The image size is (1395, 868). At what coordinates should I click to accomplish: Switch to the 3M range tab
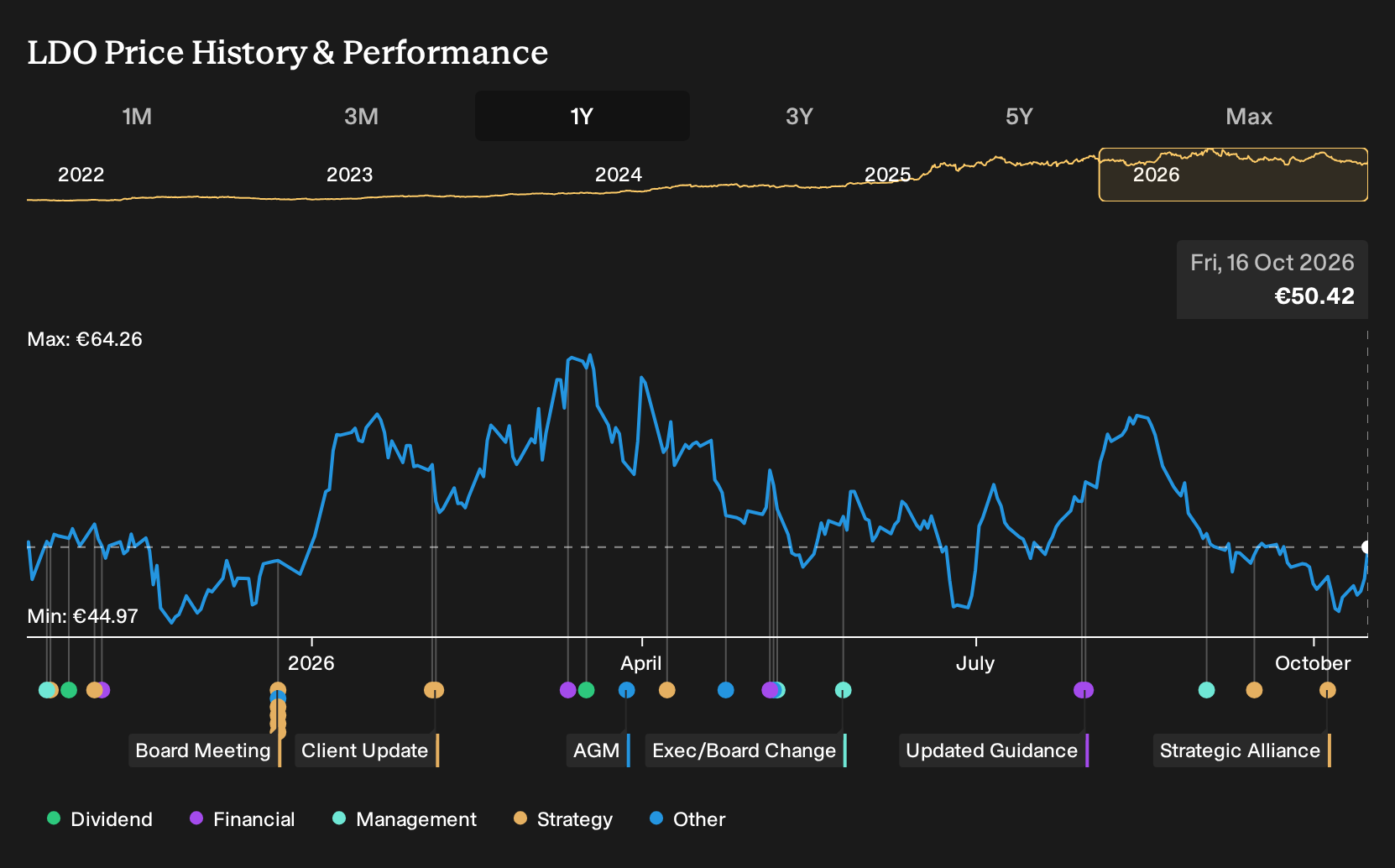pyautogui.click(x=361, y=116)
